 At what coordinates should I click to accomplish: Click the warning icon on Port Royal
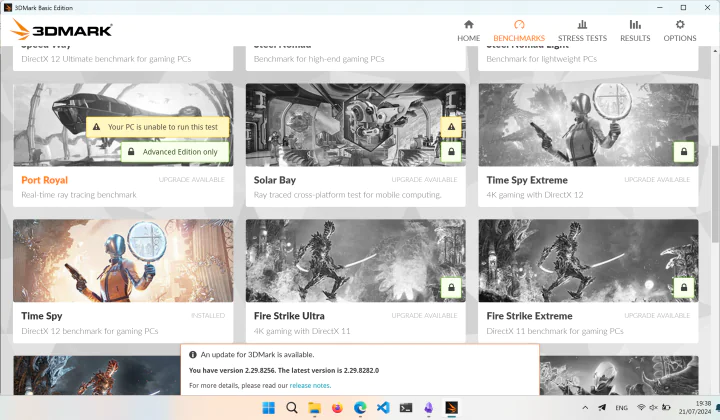coord(96,127)
